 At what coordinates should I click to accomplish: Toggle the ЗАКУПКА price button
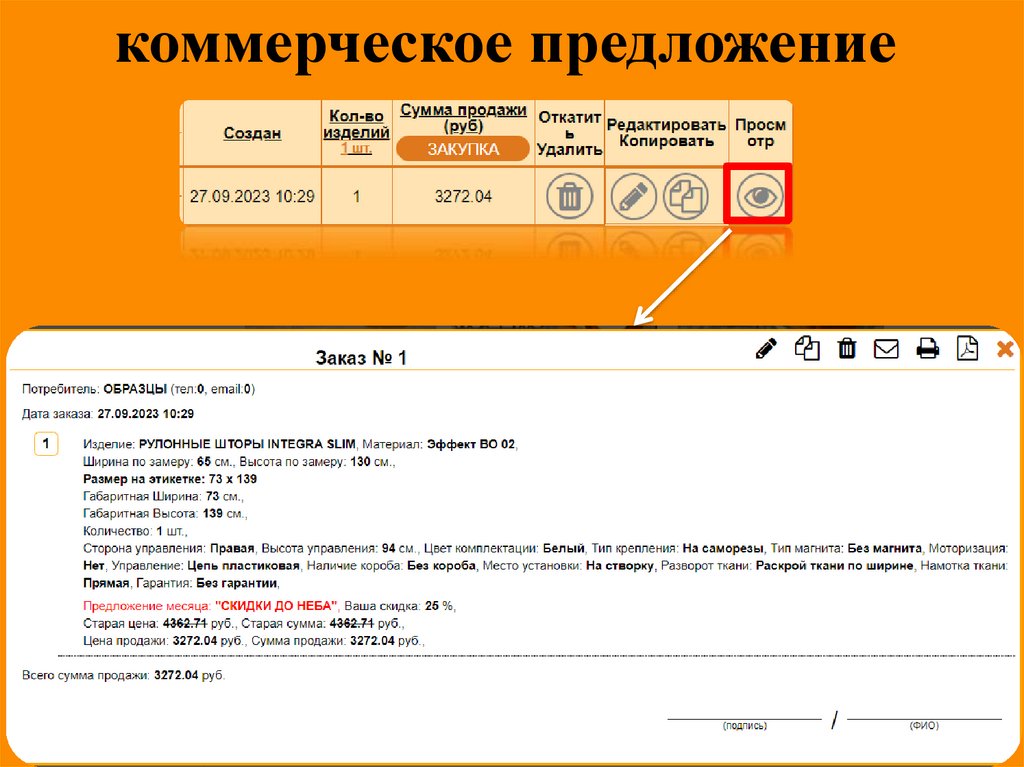(x=463, y=149)
